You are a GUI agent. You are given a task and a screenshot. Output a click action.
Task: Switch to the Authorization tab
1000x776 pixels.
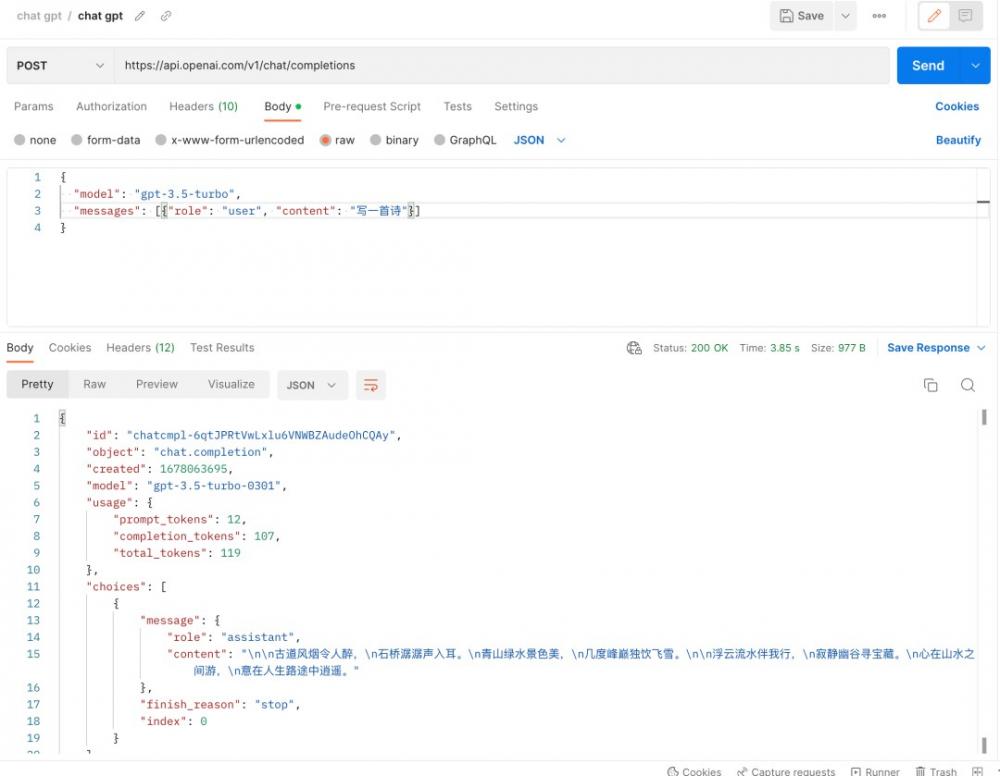[111, 106]
